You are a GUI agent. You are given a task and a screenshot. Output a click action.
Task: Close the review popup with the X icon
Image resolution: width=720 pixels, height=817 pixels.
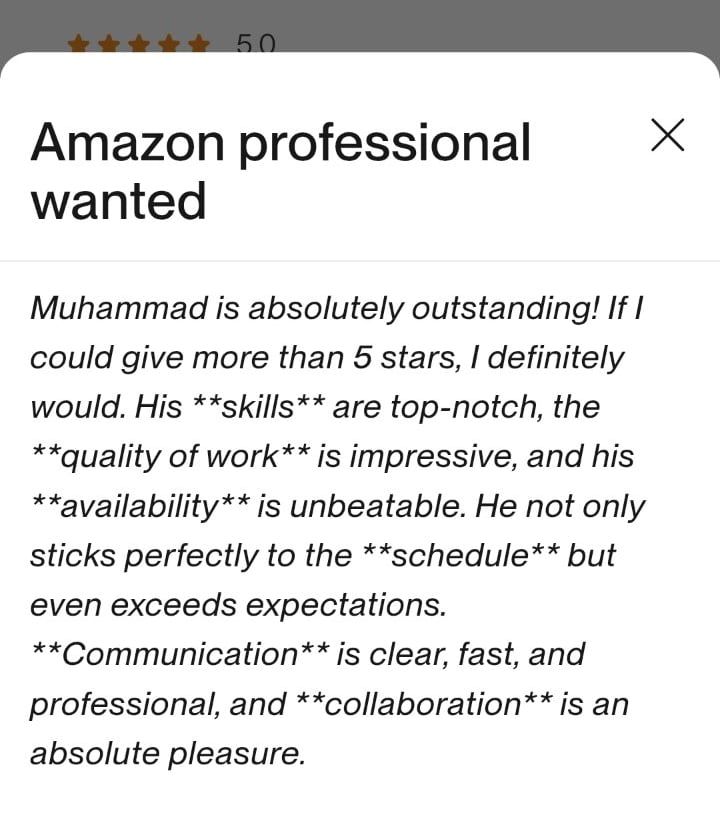point(667,135)
